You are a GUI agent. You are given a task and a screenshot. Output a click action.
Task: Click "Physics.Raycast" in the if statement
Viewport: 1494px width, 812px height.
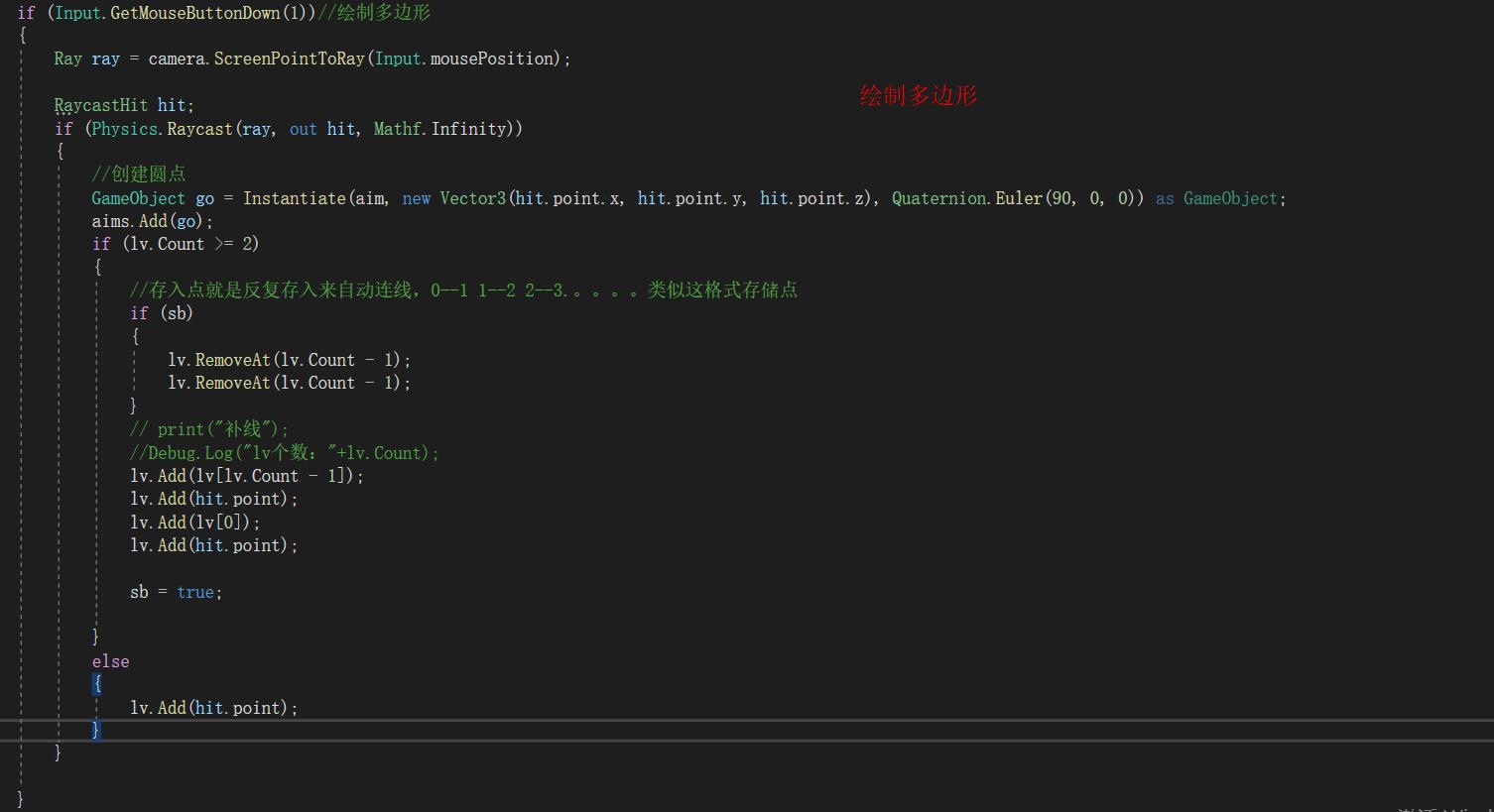coord(162,129)
